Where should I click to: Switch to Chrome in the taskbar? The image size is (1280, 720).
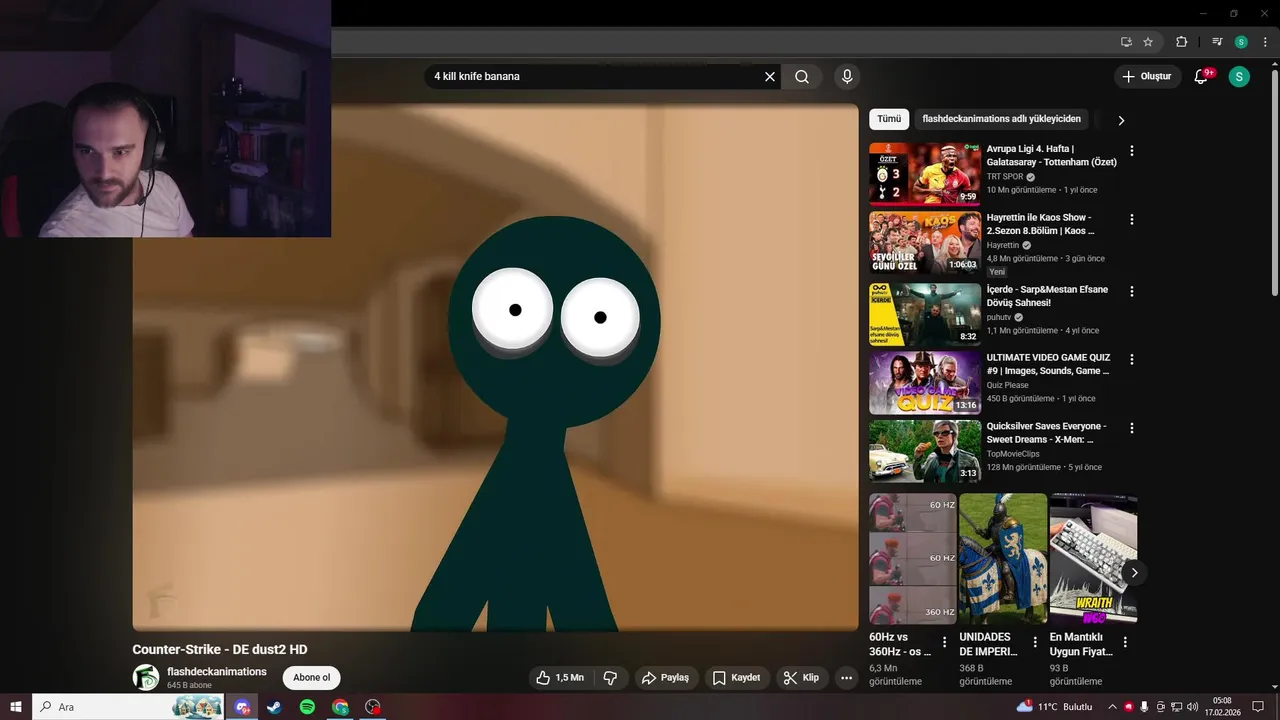[x=340, y=707]
